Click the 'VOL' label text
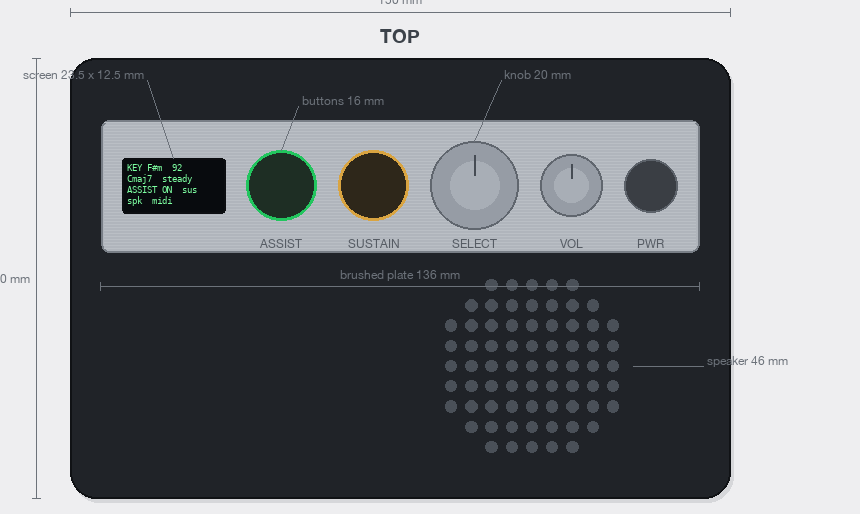 (x=571, y=244)
